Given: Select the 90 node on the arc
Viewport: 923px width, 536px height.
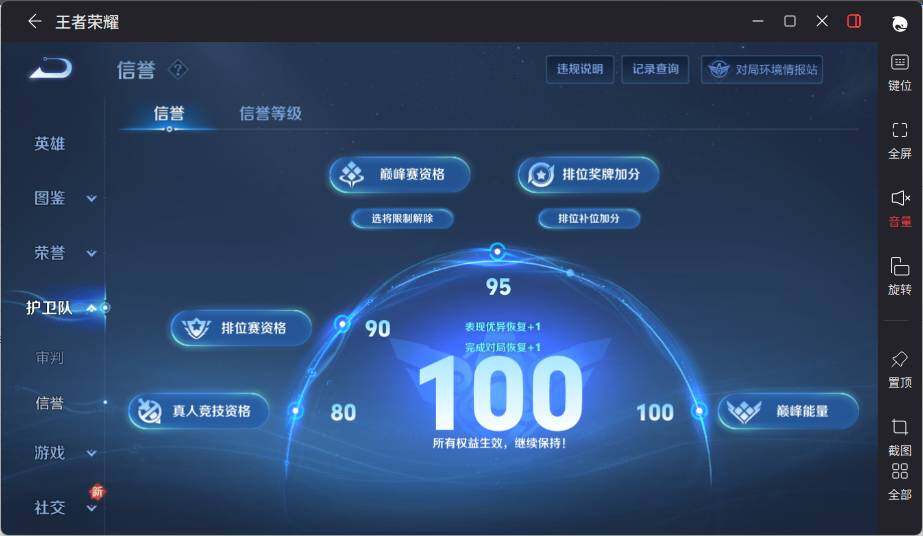Looking at the screenshot, I should tap(342, 323).
